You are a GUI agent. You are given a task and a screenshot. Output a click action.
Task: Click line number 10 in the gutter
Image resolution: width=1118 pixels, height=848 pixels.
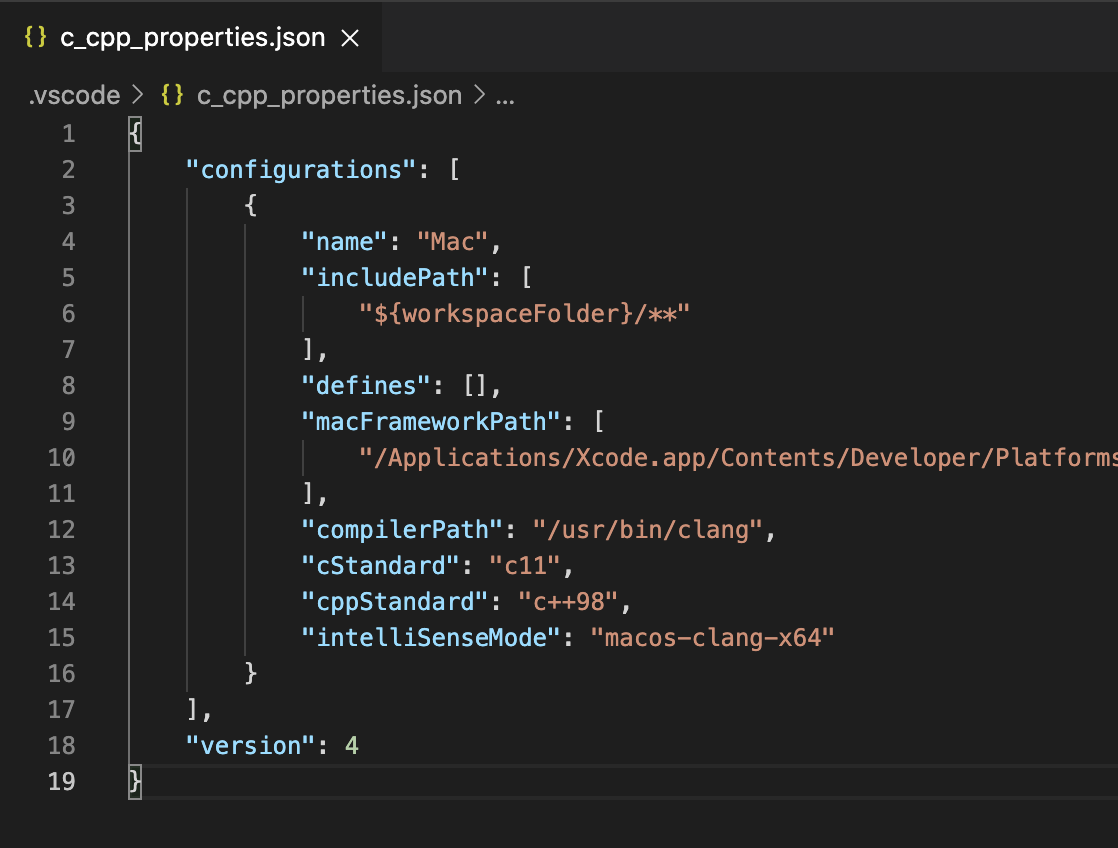pos(61,457)
